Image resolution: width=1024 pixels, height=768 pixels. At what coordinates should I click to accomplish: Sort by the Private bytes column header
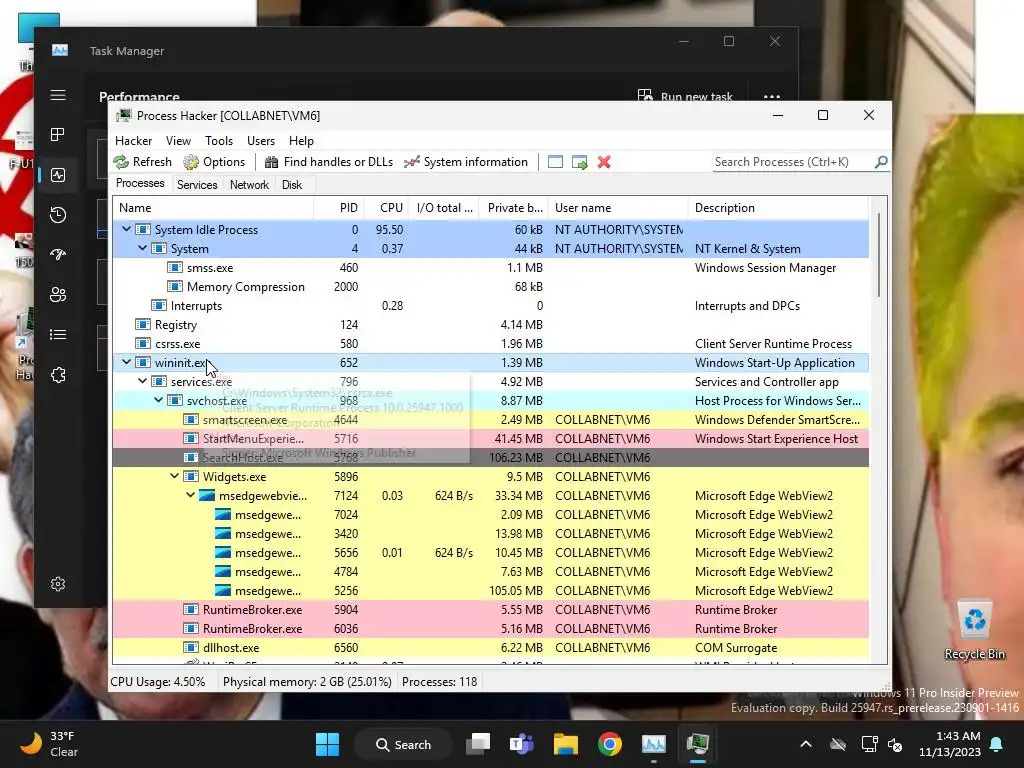(513, 208)
